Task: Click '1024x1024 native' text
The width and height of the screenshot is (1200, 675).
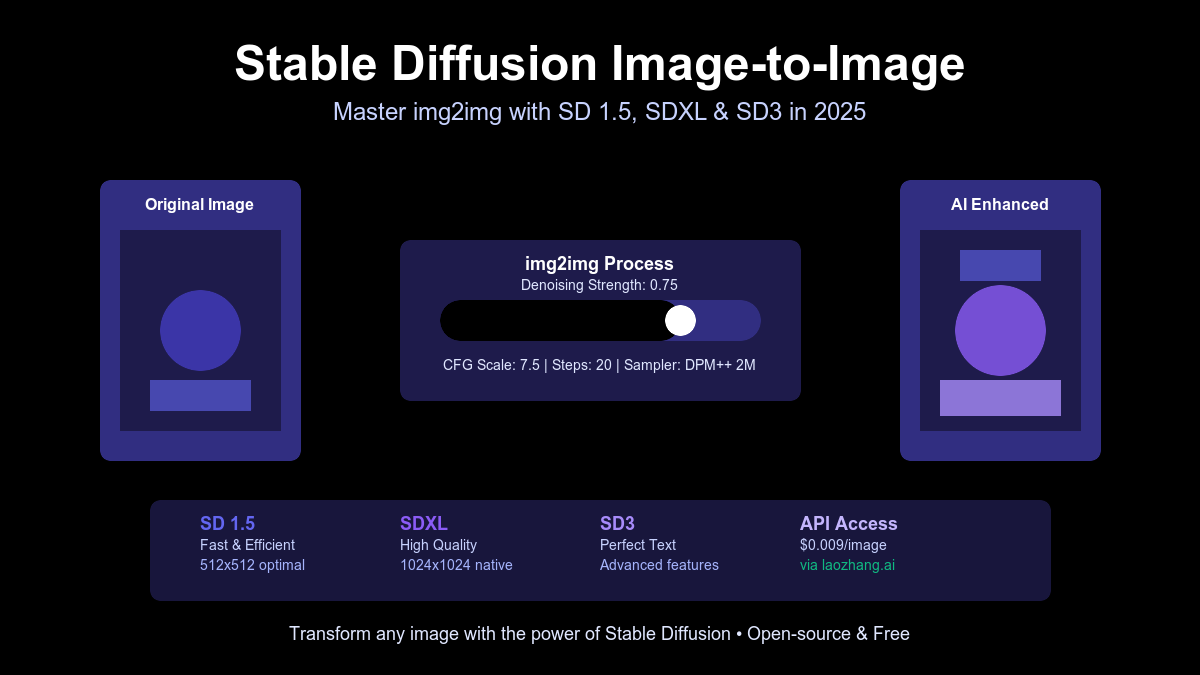Action: [x=456, y=565]
